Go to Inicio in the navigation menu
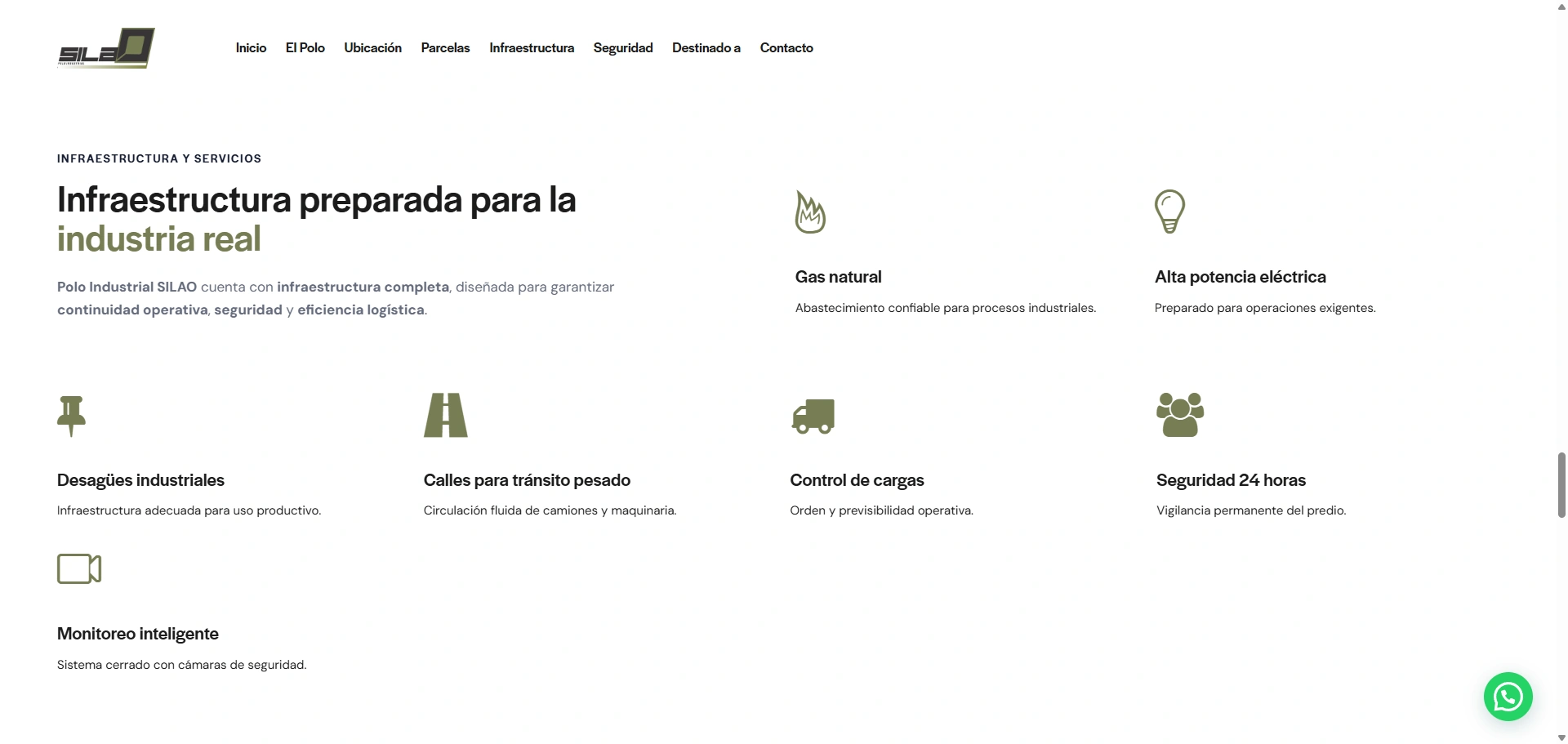Viewport: 1568px width, 744px height. click(x=251, y=48)
